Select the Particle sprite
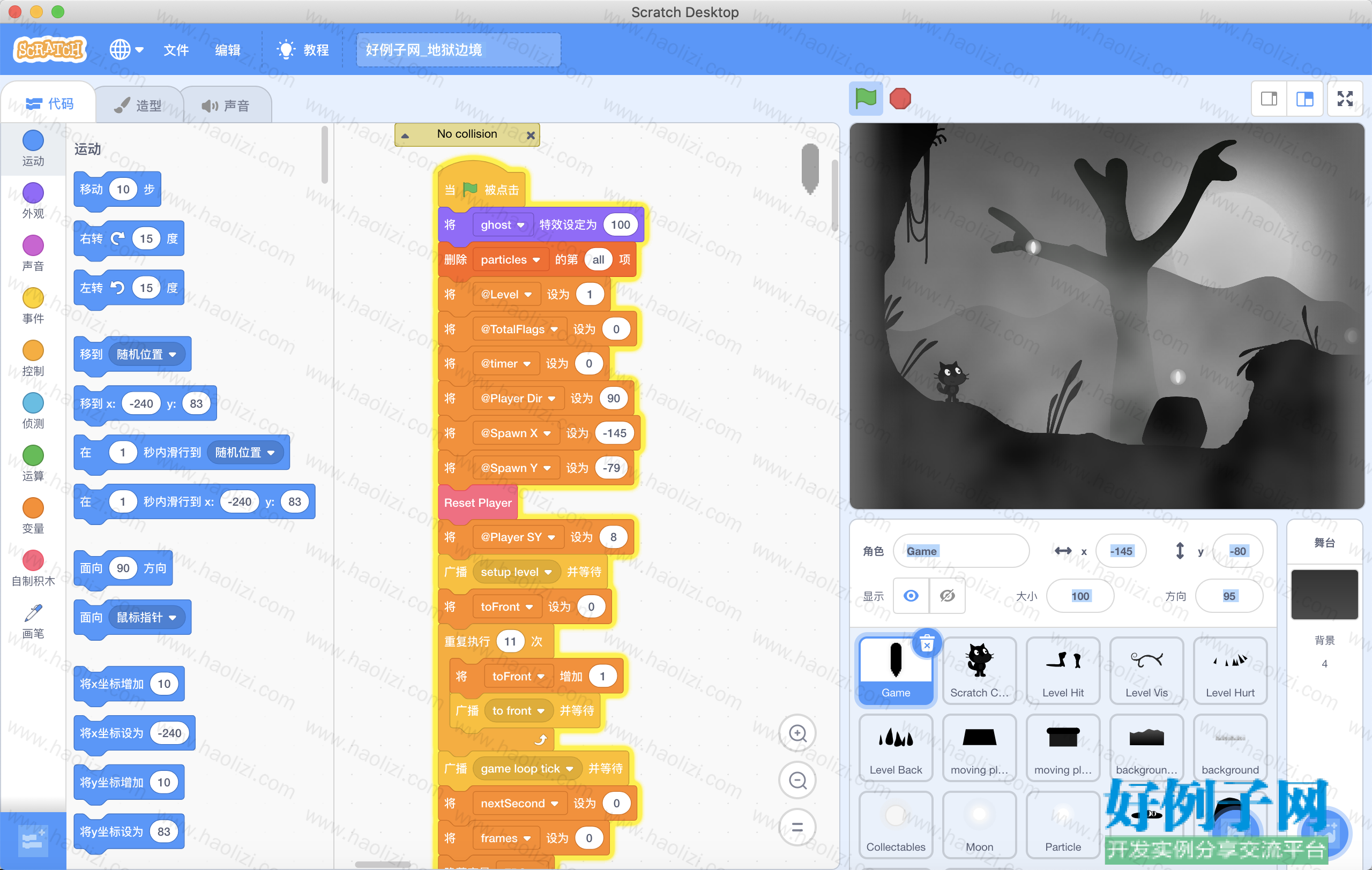1372x870 pixels. coord(1063,824)
